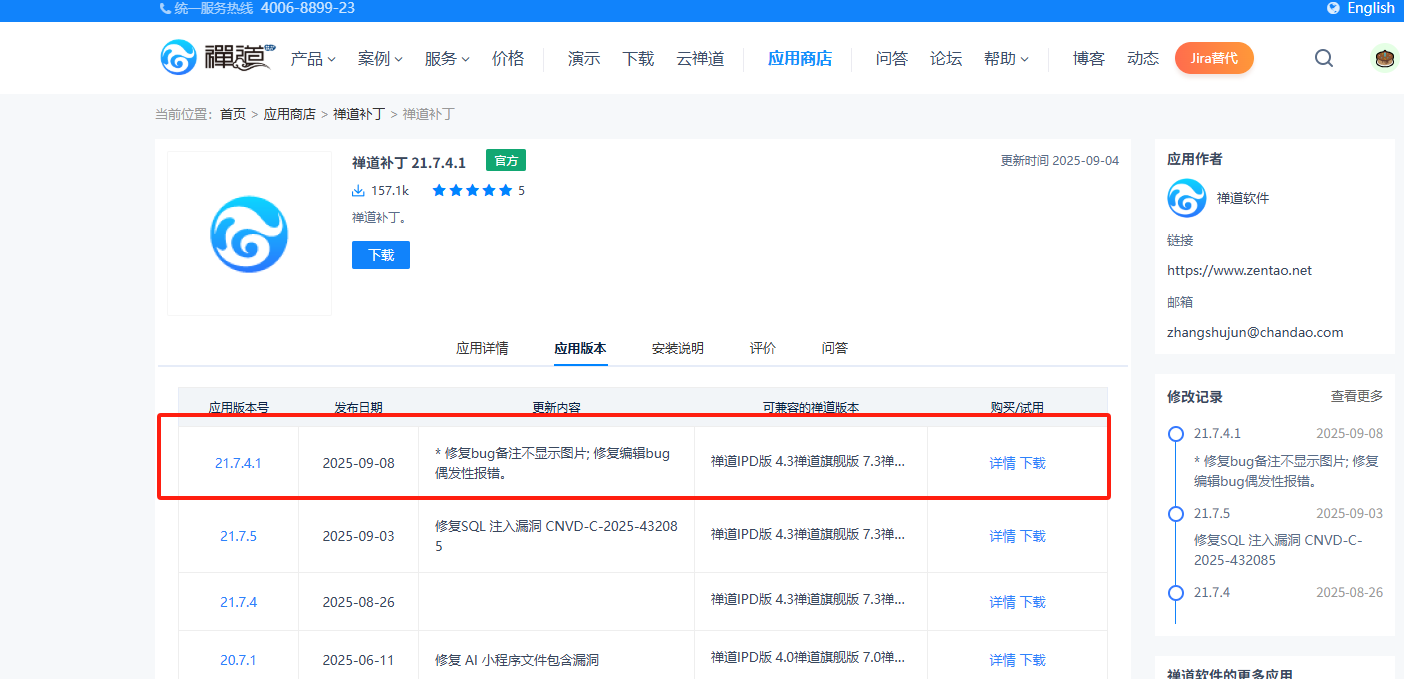Expand the 服务 dropdown menu

click(x=447, y=59)
